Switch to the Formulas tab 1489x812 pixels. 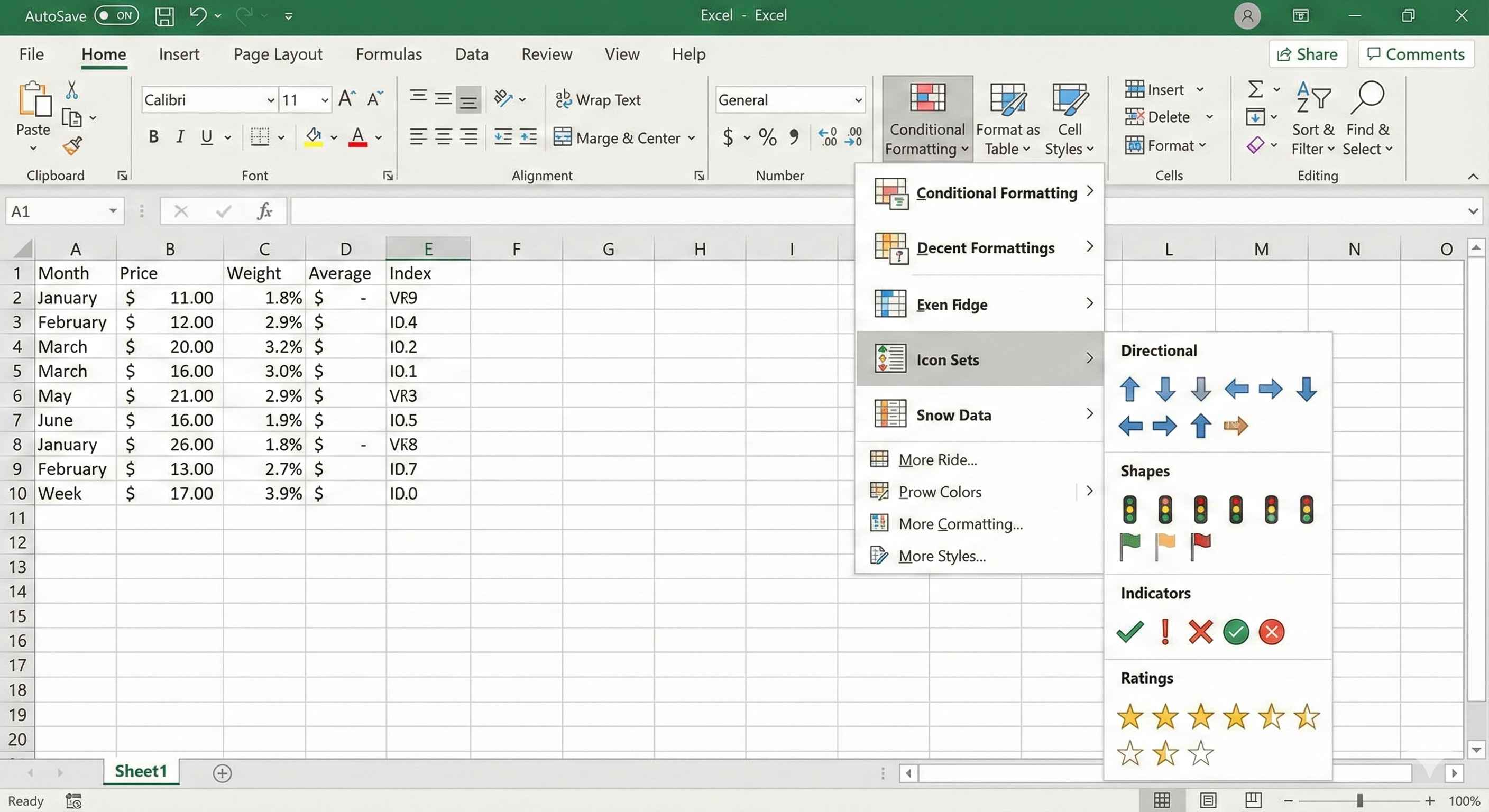389,54
